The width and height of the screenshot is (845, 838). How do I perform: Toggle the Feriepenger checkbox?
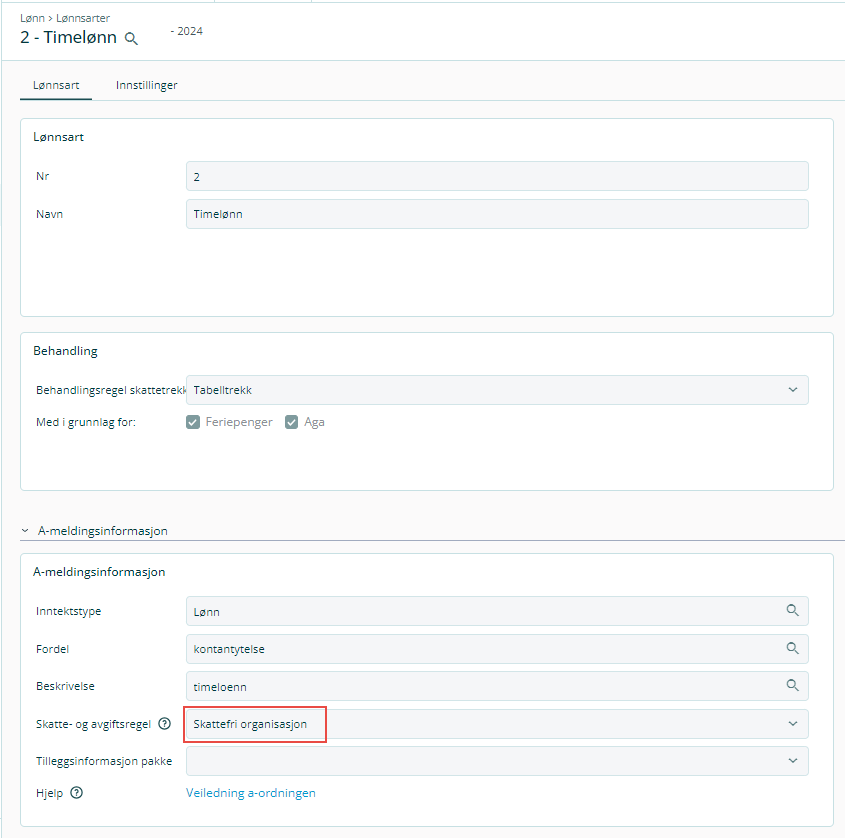click(193, 422)
